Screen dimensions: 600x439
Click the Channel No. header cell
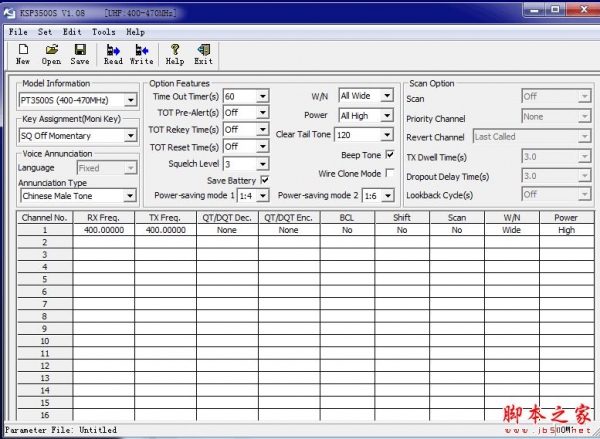(45, 218)
